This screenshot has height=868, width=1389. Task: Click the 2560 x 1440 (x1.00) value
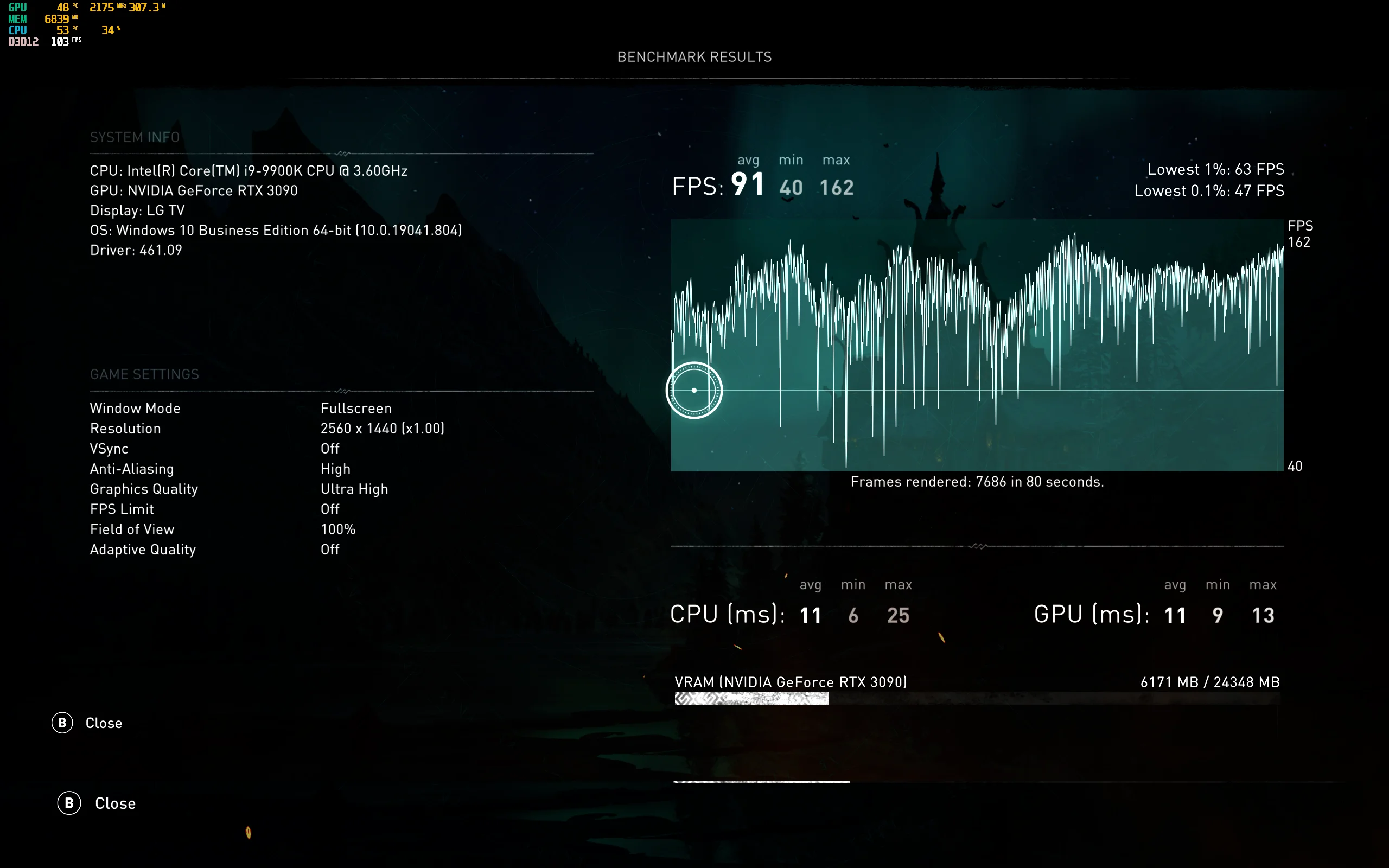[383, 429]
